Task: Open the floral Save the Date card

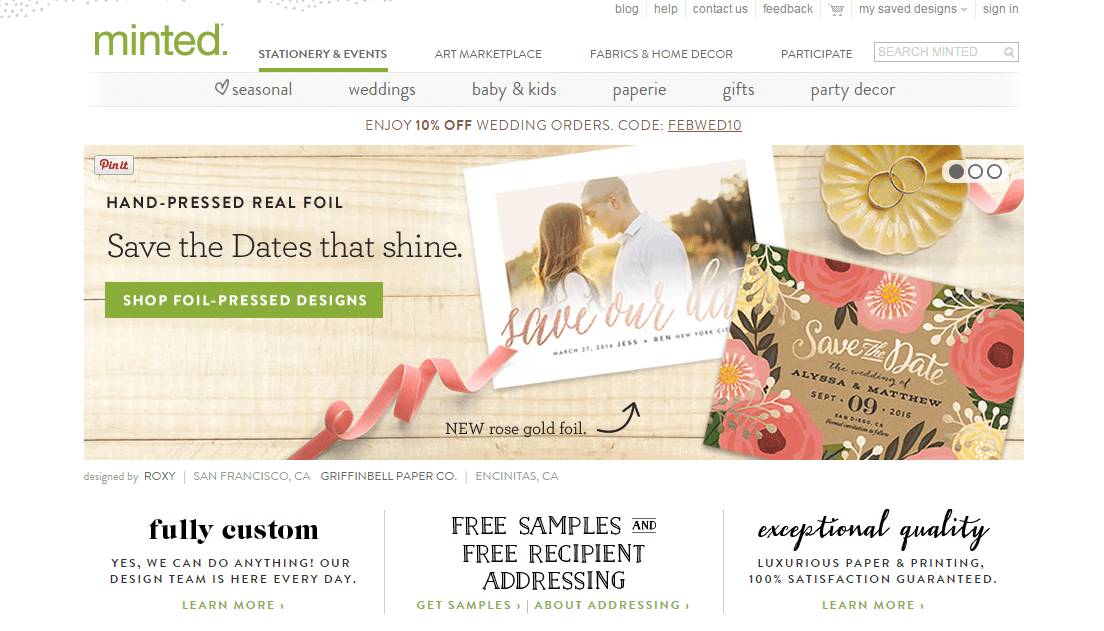Action: (x=865, y=352)
